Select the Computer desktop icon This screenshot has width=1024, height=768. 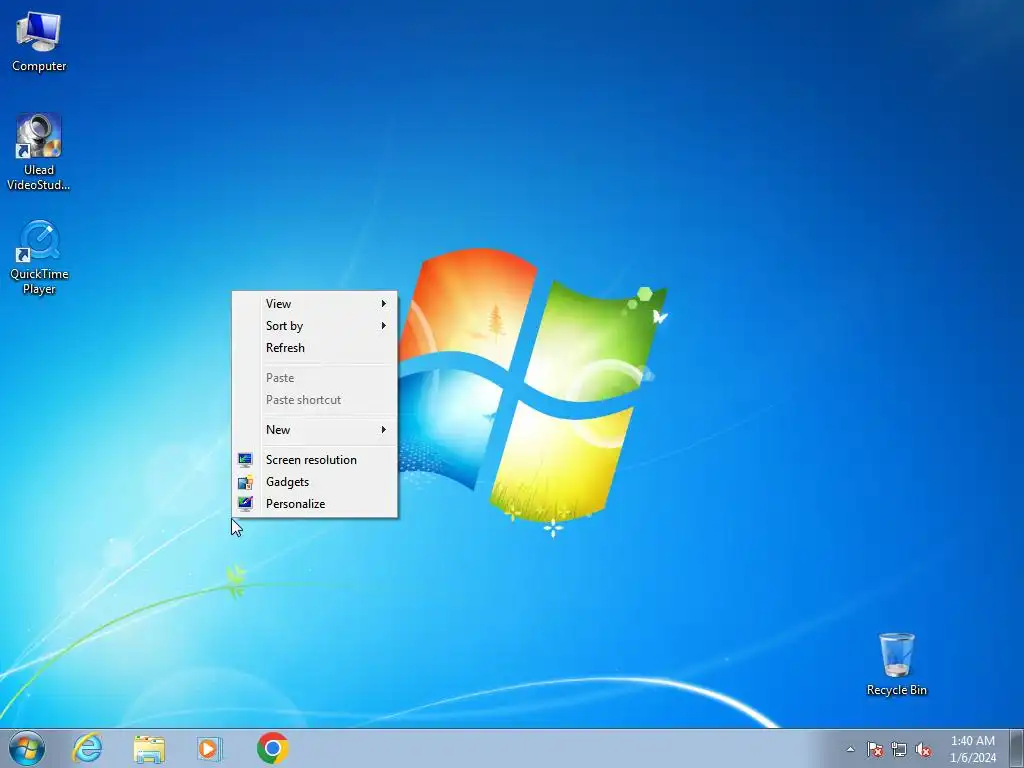point(39,41)
